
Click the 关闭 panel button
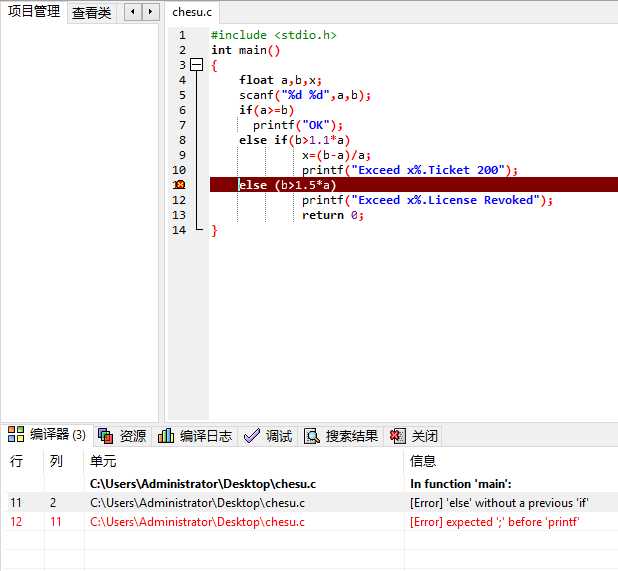(414, 436)
